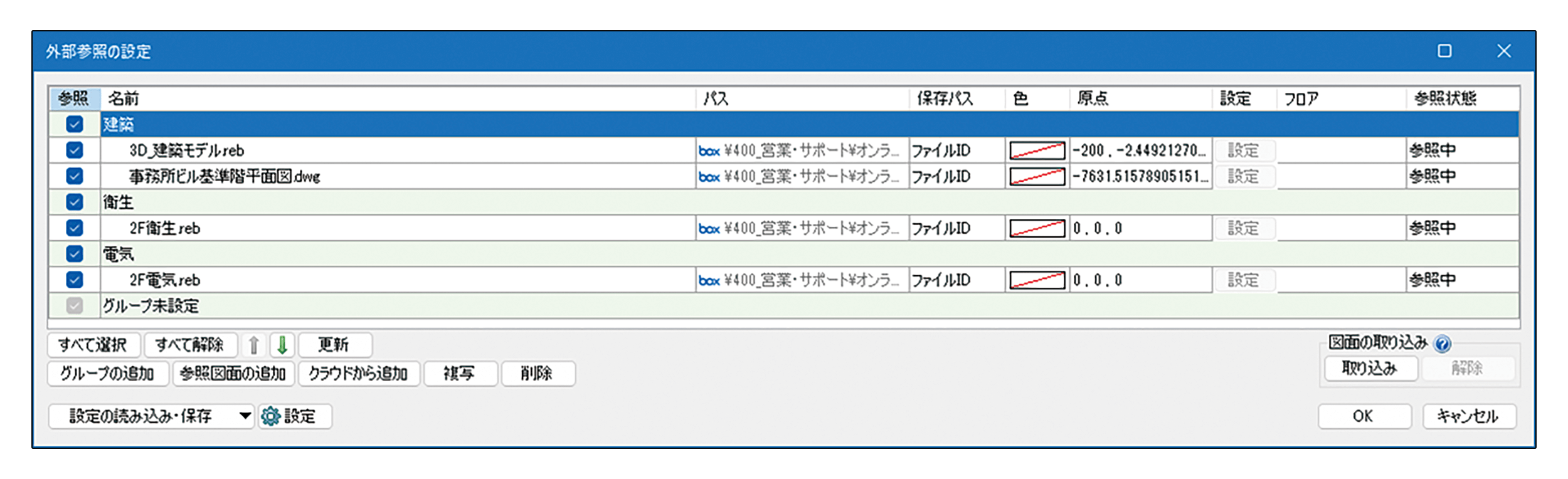
Task: Click the blue help icon beside 図面の取り込み
Action: (1443, 344)
